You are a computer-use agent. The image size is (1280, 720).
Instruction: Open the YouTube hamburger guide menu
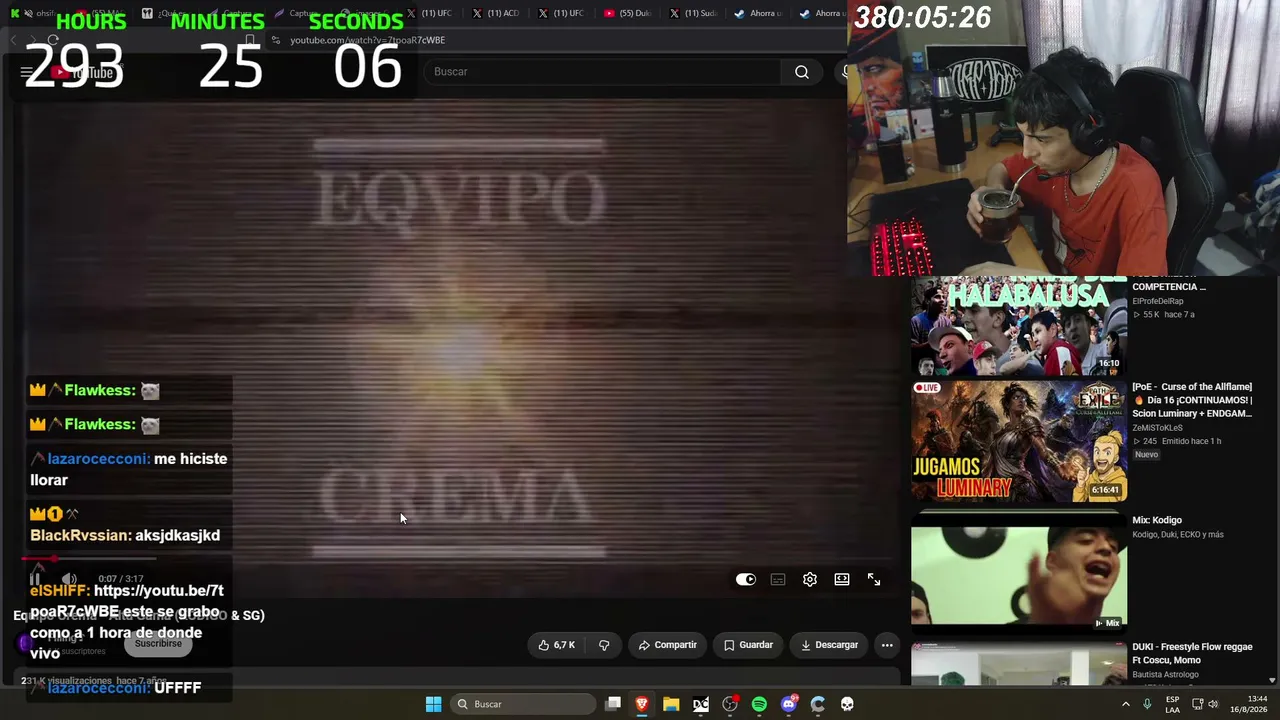pos(26,72)
